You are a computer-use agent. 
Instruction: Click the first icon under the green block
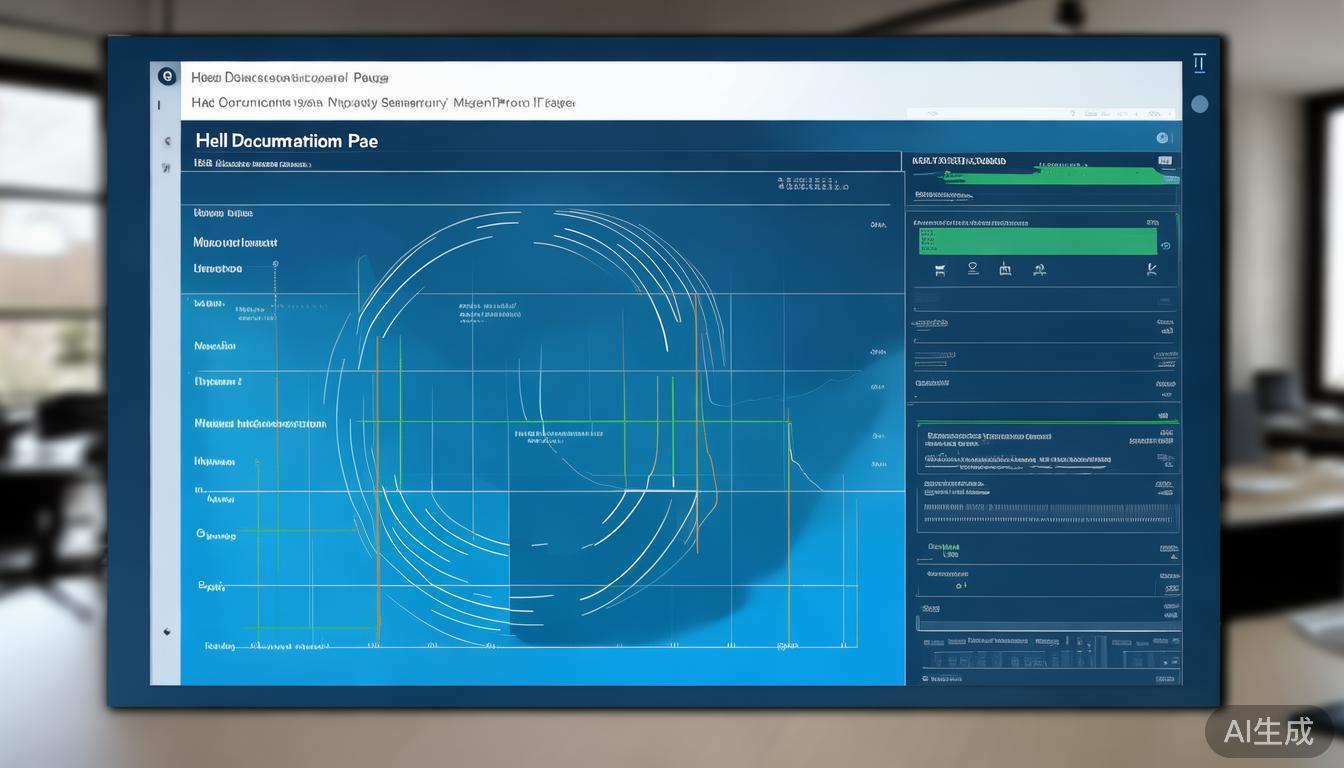(x=939, y=269)
